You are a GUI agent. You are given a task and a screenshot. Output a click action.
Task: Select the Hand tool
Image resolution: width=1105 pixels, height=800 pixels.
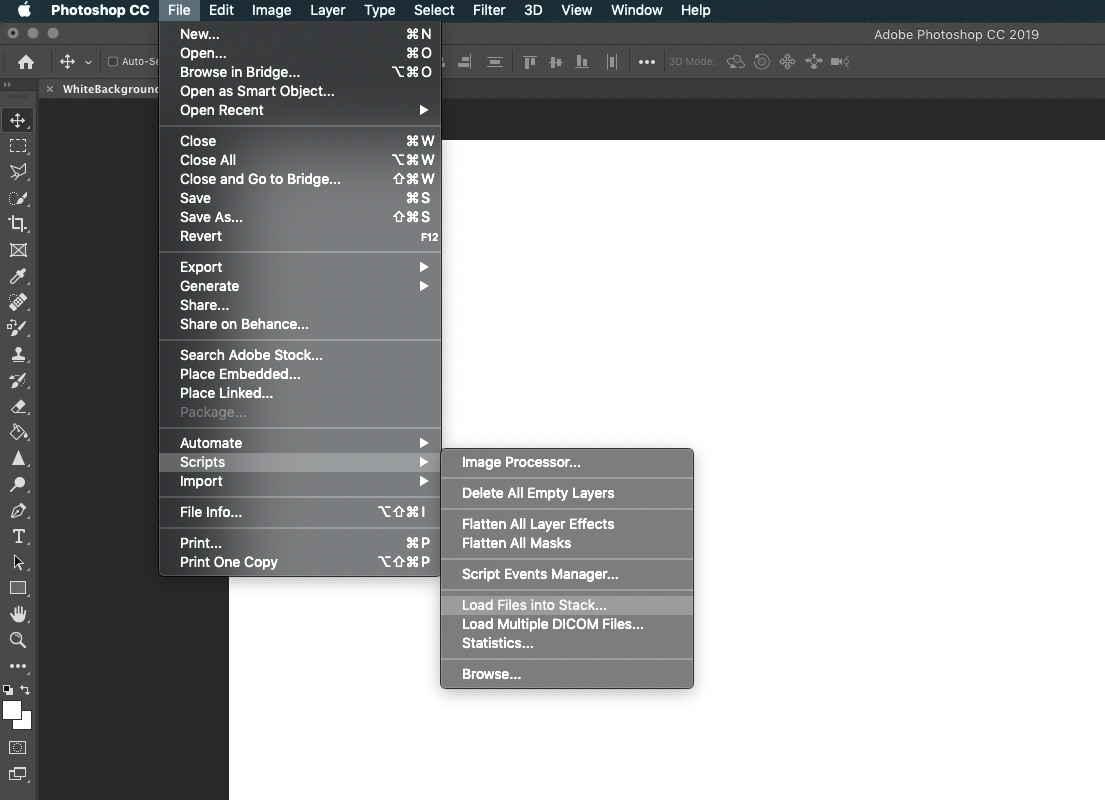[x=18, y=615]
